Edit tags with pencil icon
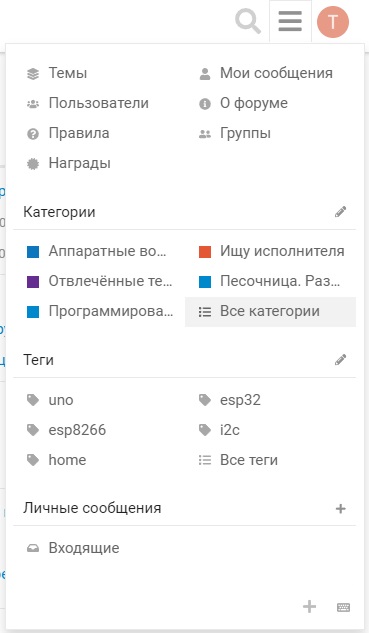 tap(340, 360)
